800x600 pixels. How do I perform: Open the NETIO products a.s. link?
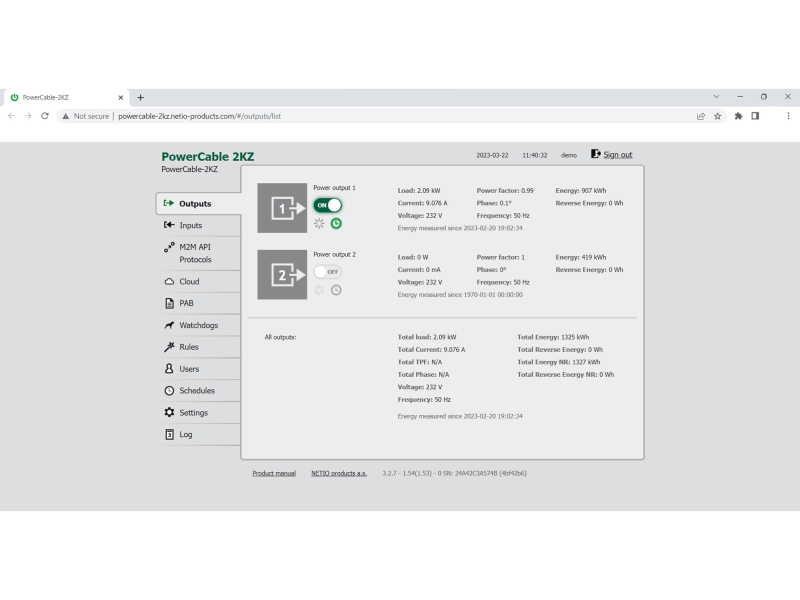pos(339,473)
